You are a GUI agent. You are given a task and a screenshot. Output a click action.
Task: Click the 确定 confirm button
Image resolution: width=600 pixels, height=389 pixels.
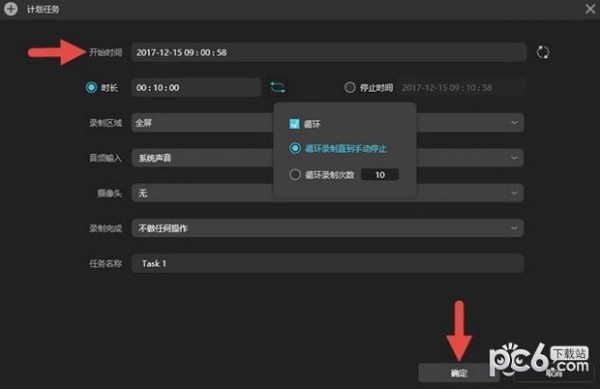coord(459,373)
